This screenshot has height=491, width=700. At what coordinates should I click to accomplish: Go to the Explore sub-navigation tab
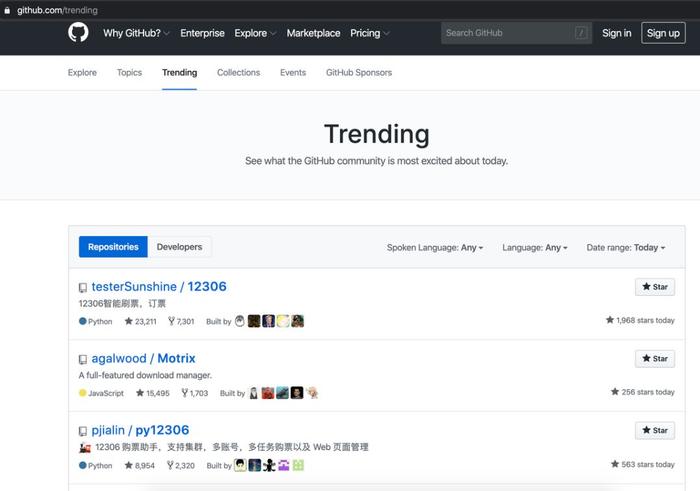point(82,72)
